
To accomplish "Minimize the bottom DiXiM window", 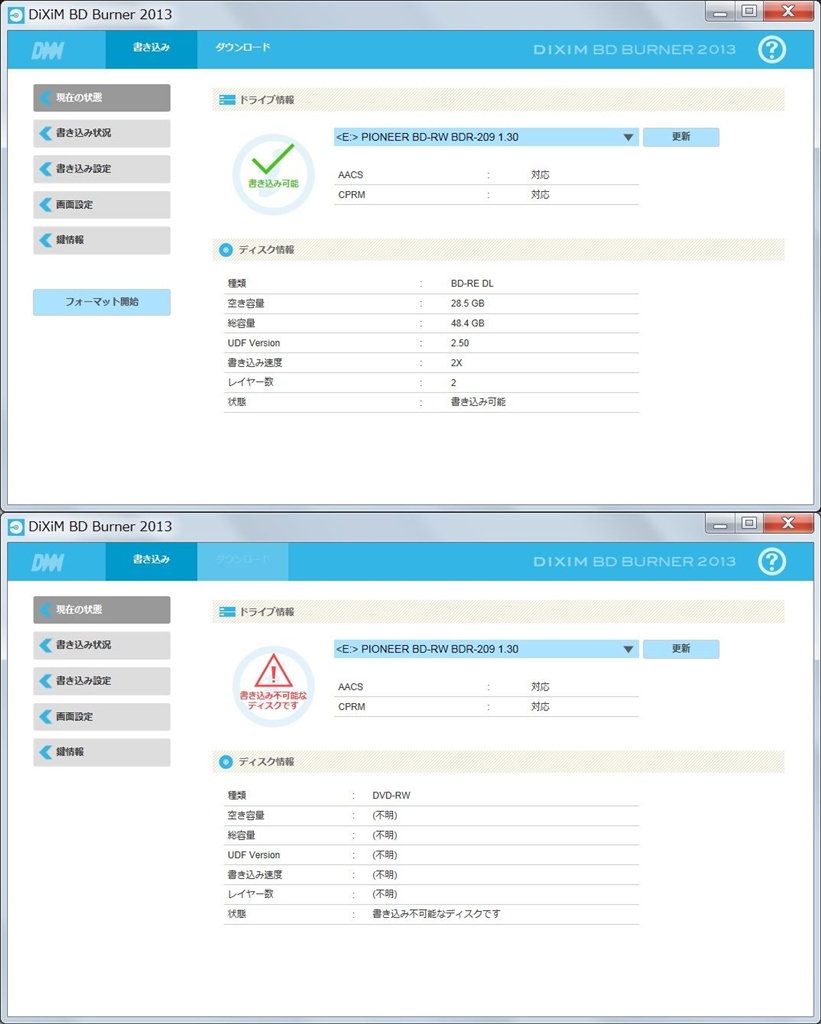I will point(720,523).
